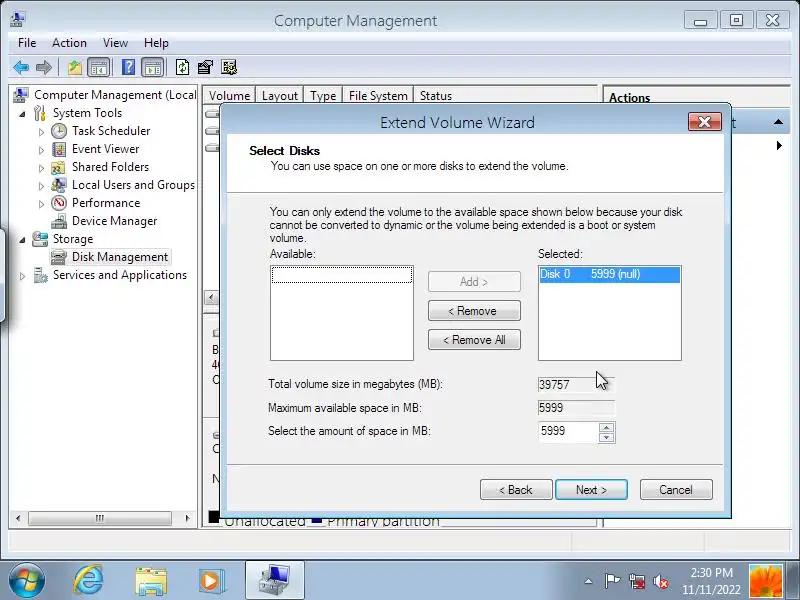The image size is (800, 600).
Task: Click the Performance icon in tree
Action: pos(59,203)
